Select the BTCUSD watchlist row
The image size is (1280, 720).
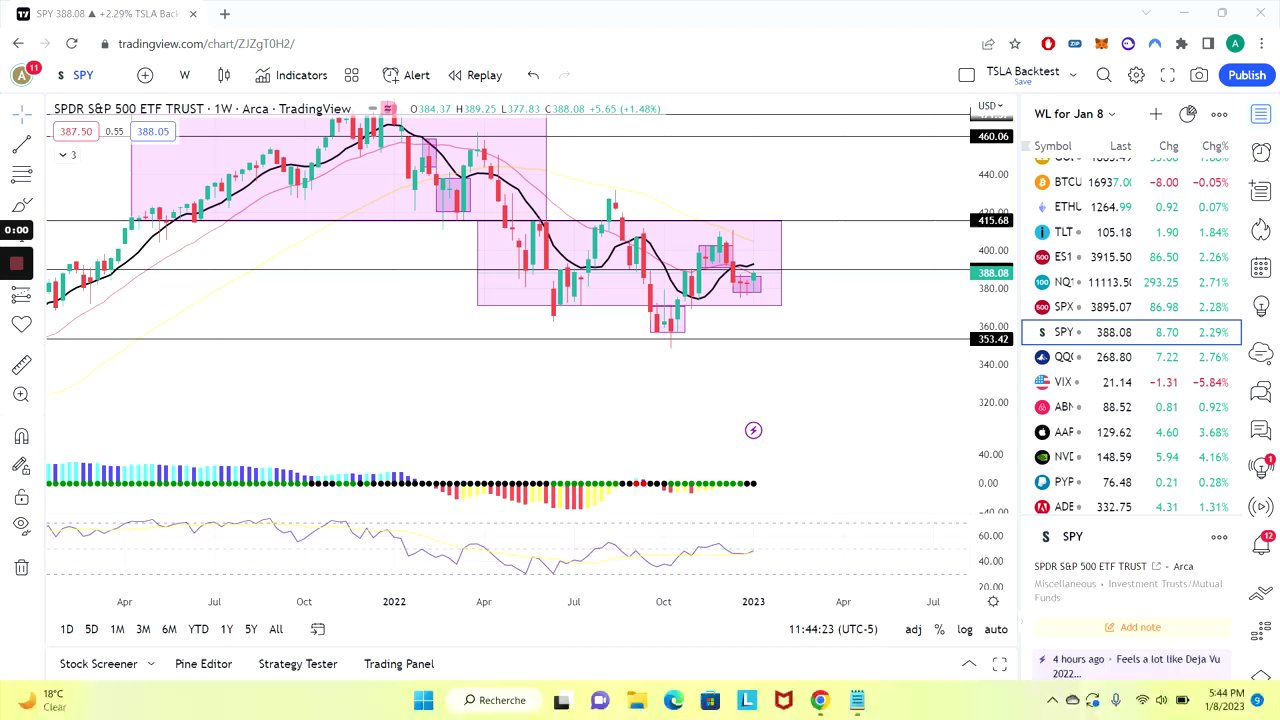point(1131,182)
